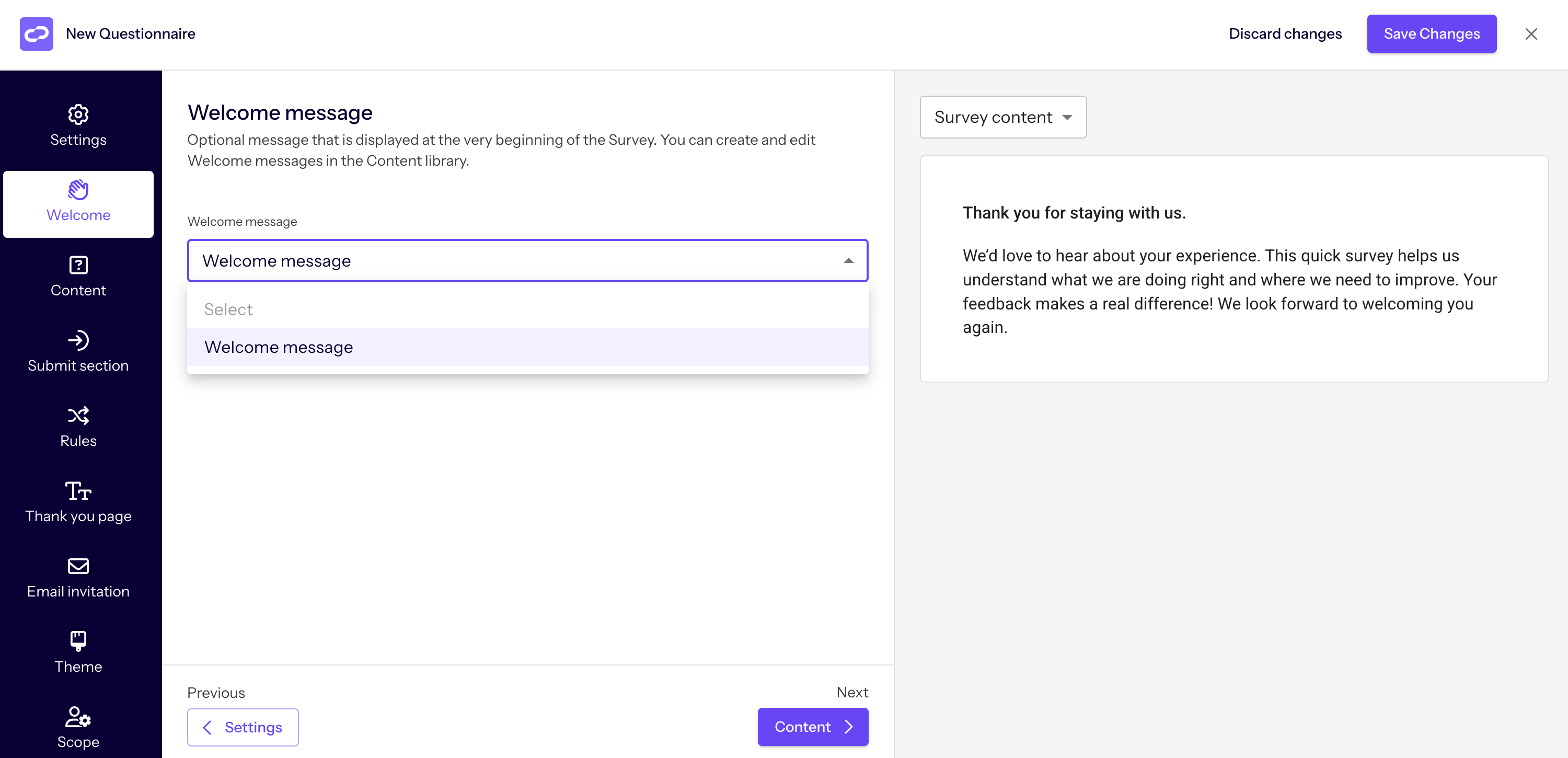Image resolution: width=1568 pixels, height=758 pixels.
Task: Close the questionnaire editor with the X icon
Action: 1531,34
